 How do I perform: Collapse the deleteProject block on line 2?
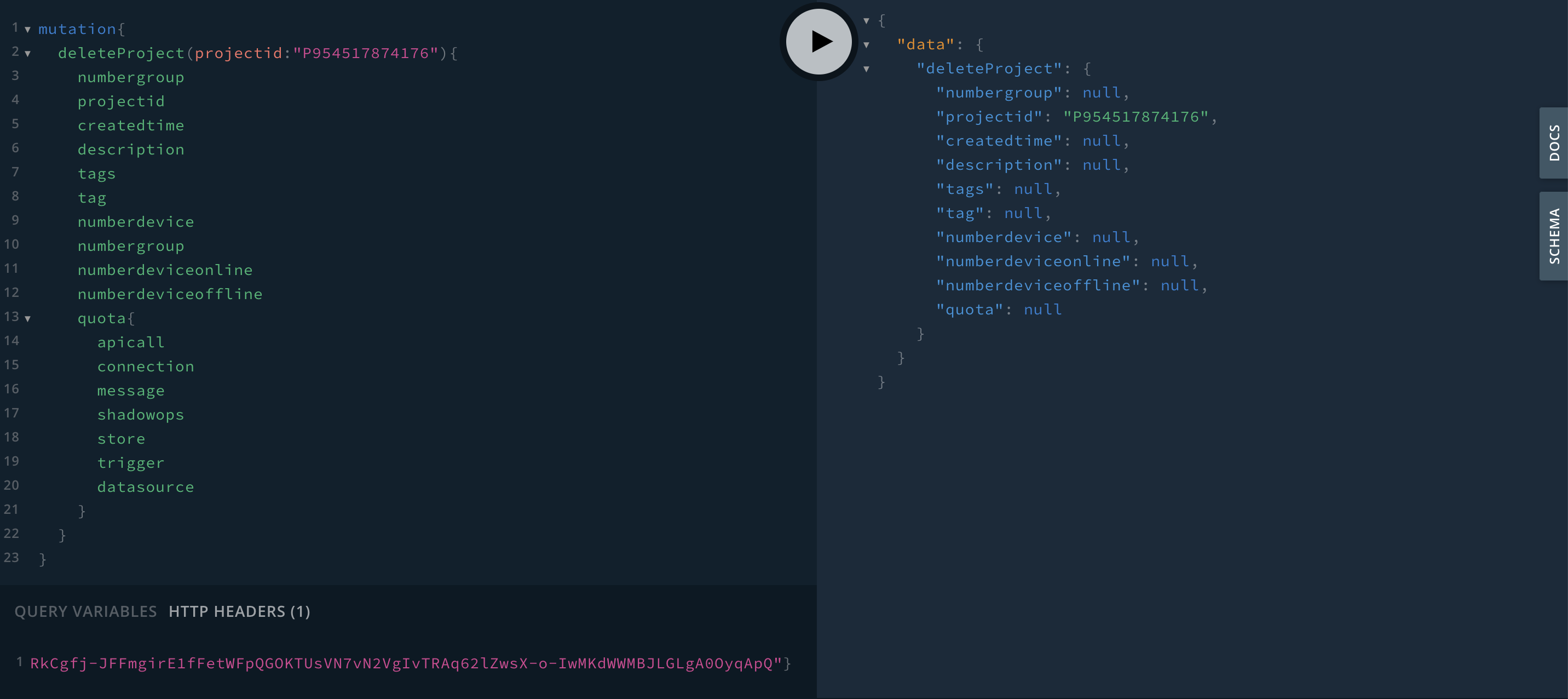[27, 54]
